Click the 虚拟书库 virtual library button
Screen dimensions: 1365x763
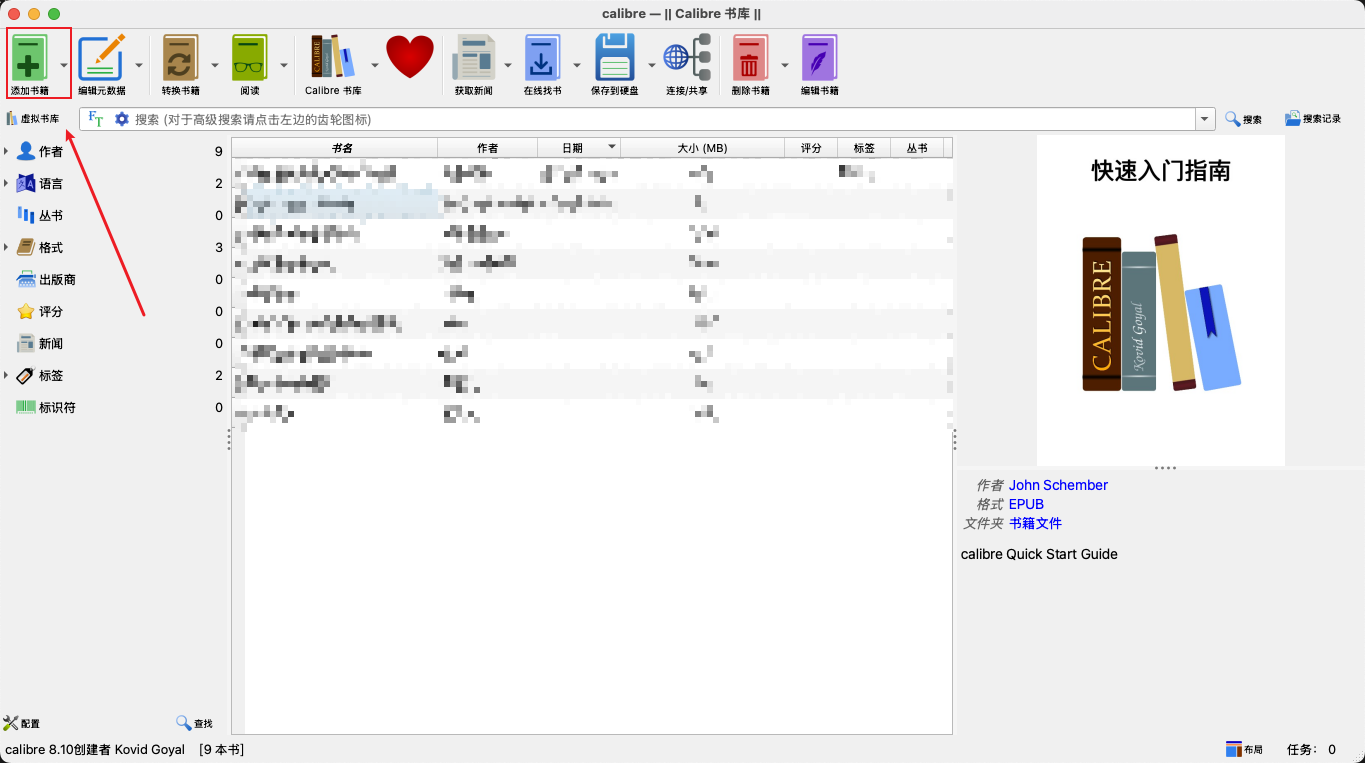click(x=40, y=118)
